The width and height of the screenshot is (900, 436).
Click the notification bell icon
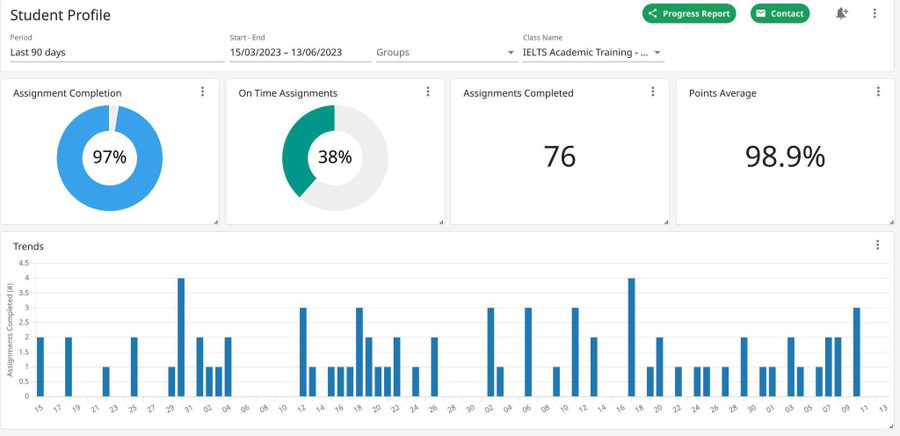tap(842, 13)
